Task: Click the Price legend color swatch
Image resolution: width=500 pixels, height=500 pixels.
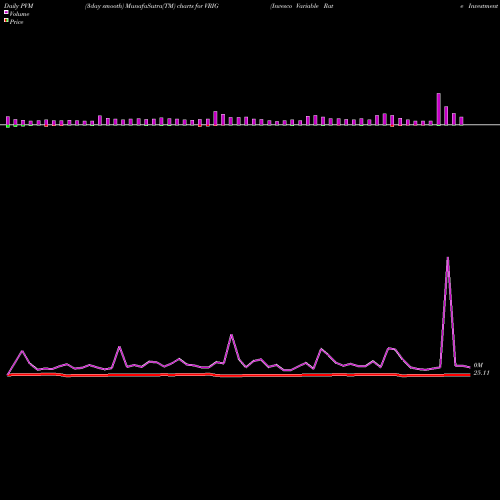Action: coord(6,20)
